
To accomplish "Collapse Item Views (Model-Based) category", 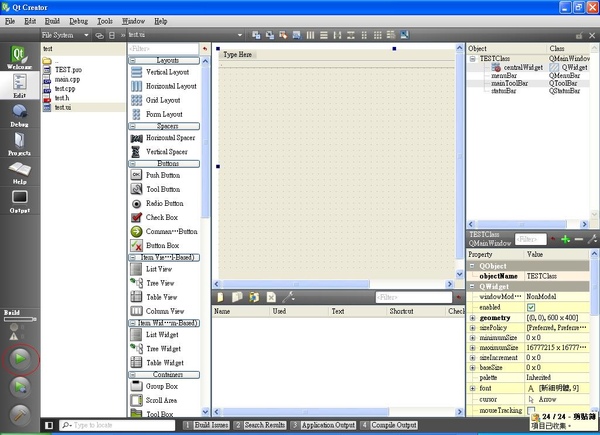I will tap(132, 257).
